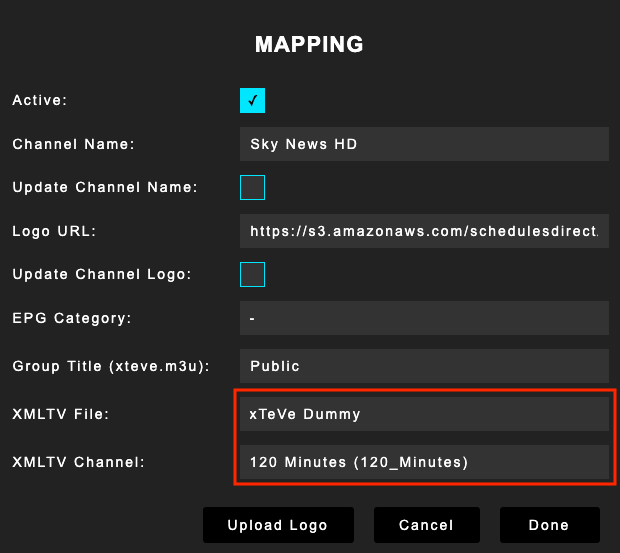This screenshot has width=620, height=553.
Task: Click the "XMLTV Channel:" label
Action: point(77,462)
